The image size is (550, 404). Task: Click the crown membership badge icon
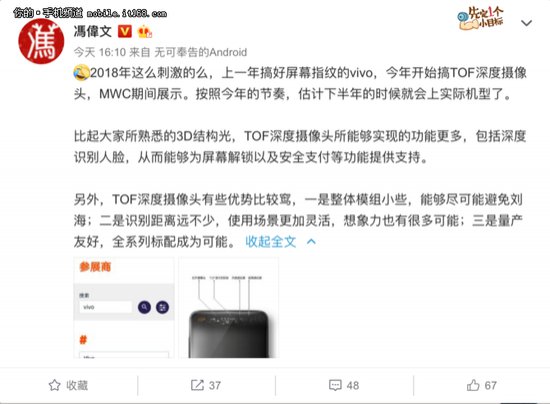pyautogui.click(x=145, y=32)
